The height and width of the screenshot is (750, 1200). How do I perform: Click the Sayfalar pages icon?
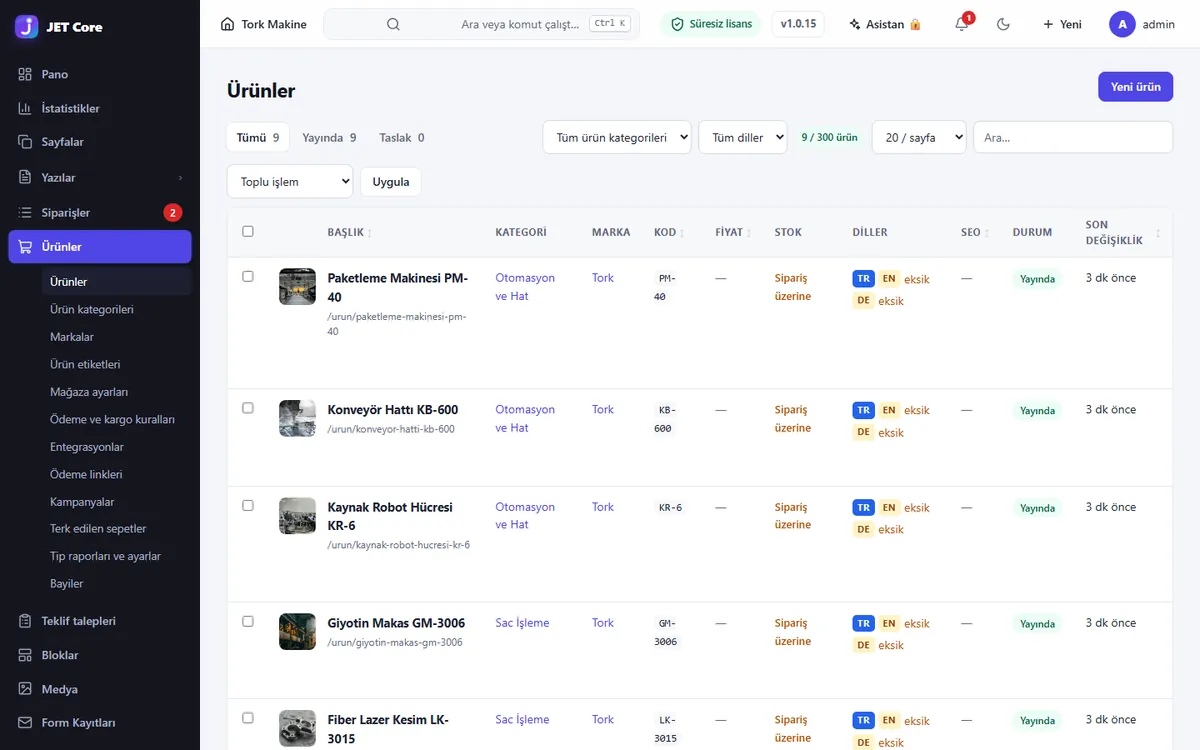[25, 142]
